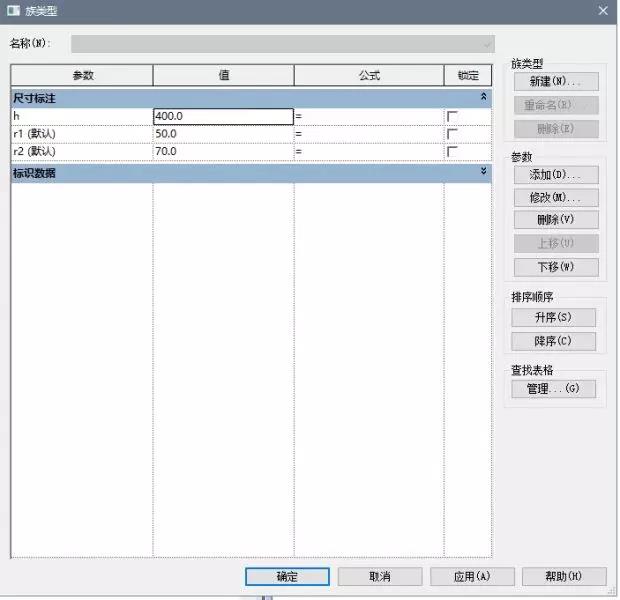Edit the h value field 400.0

223,116
